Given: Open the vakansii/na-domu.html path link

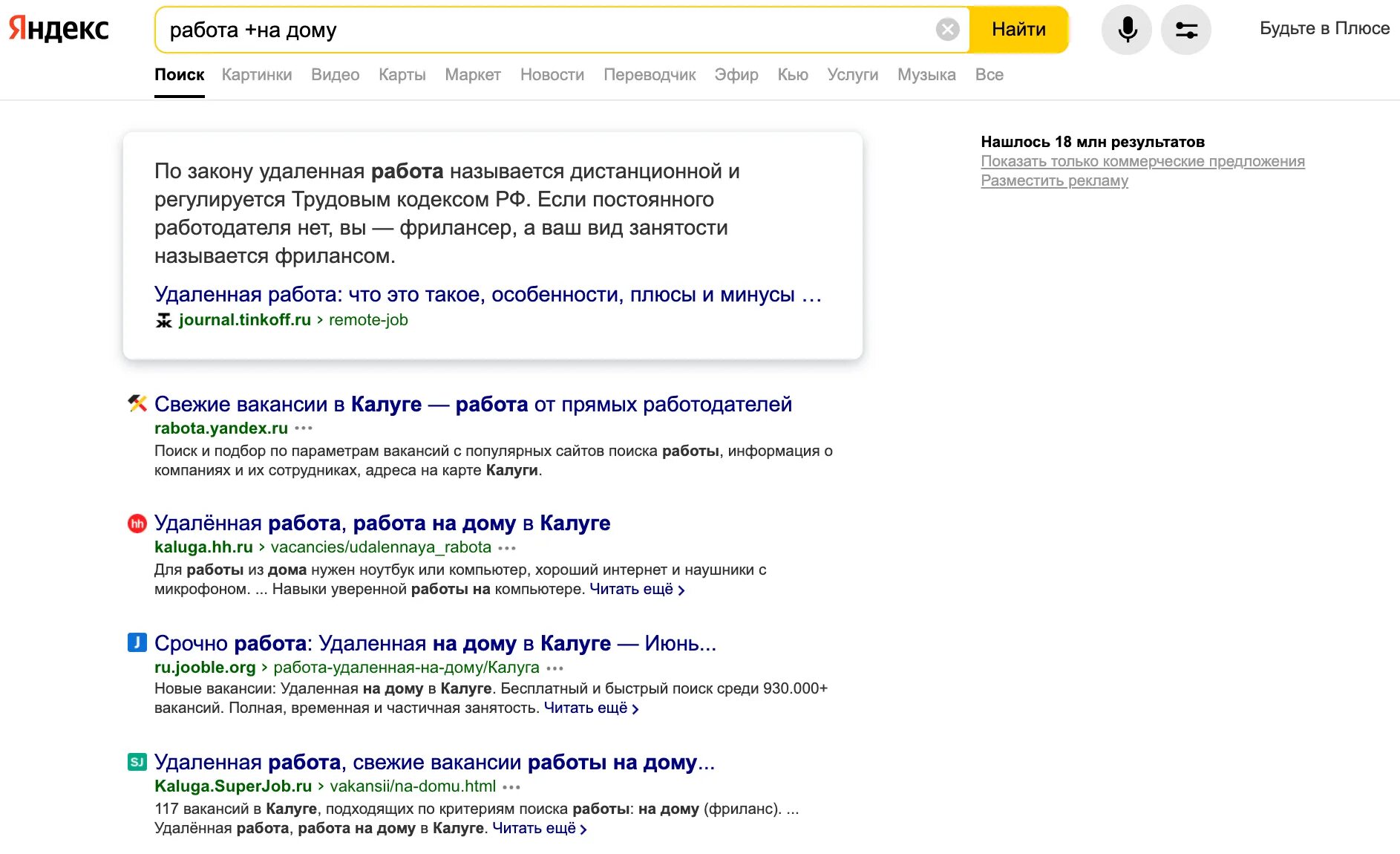Looking at the screenshot, I should (413, 786).
